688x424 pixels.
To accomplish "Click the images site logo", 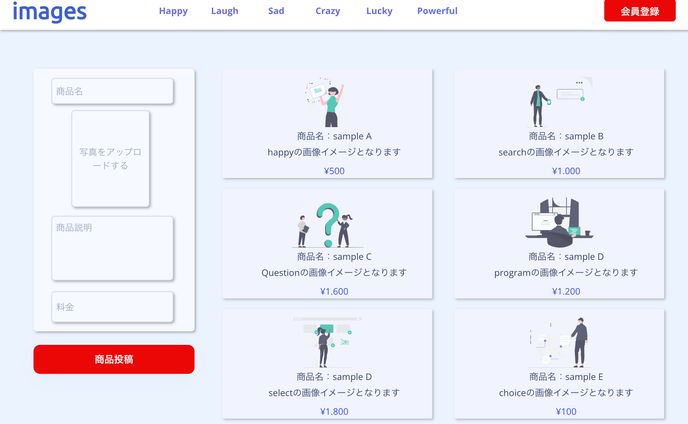I will tap(50, 13).
